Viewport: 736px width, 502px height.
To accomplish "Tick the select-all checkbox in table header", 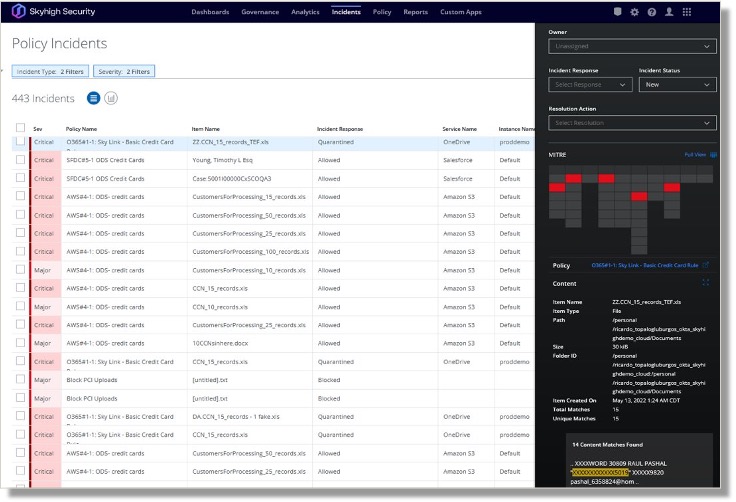I will [20, 128].
